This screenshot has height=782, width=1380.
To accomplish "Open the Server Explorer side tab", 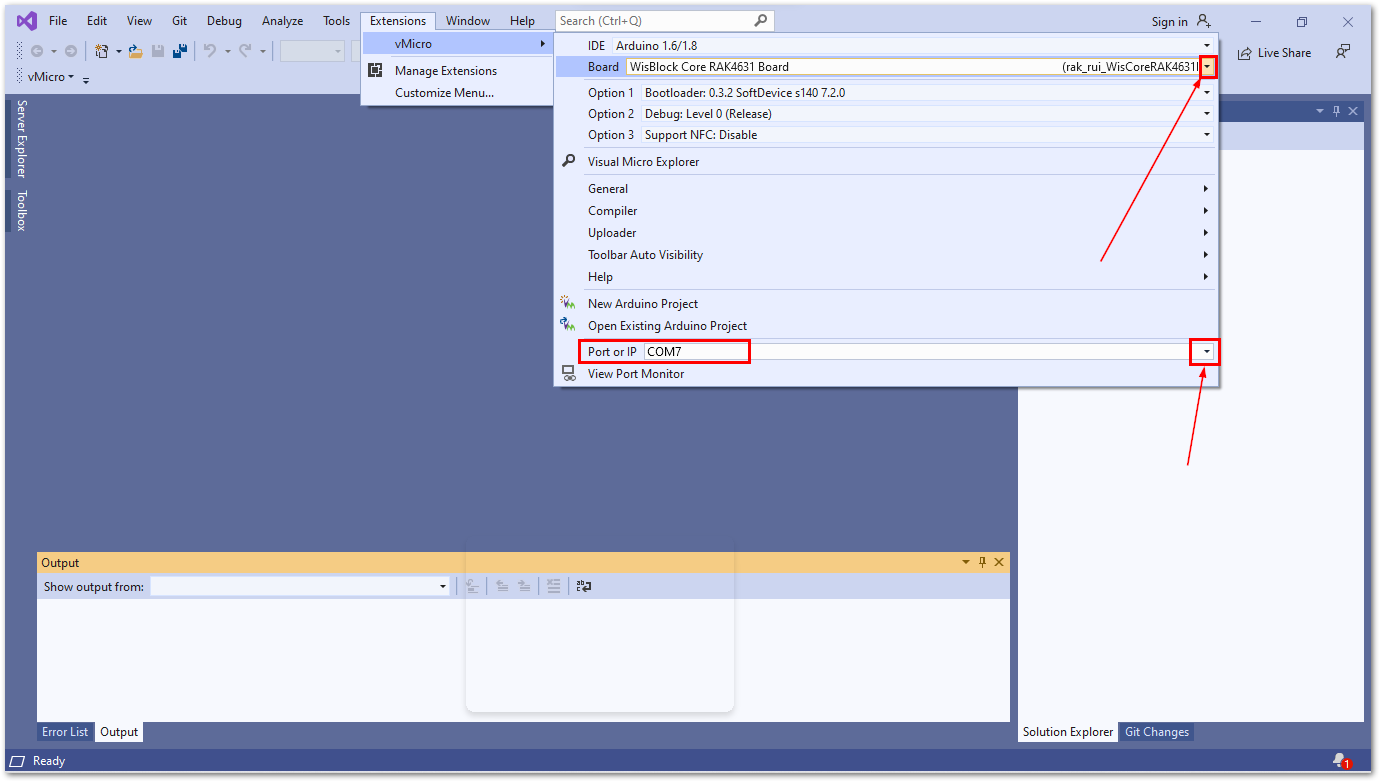I will [22, 139].
